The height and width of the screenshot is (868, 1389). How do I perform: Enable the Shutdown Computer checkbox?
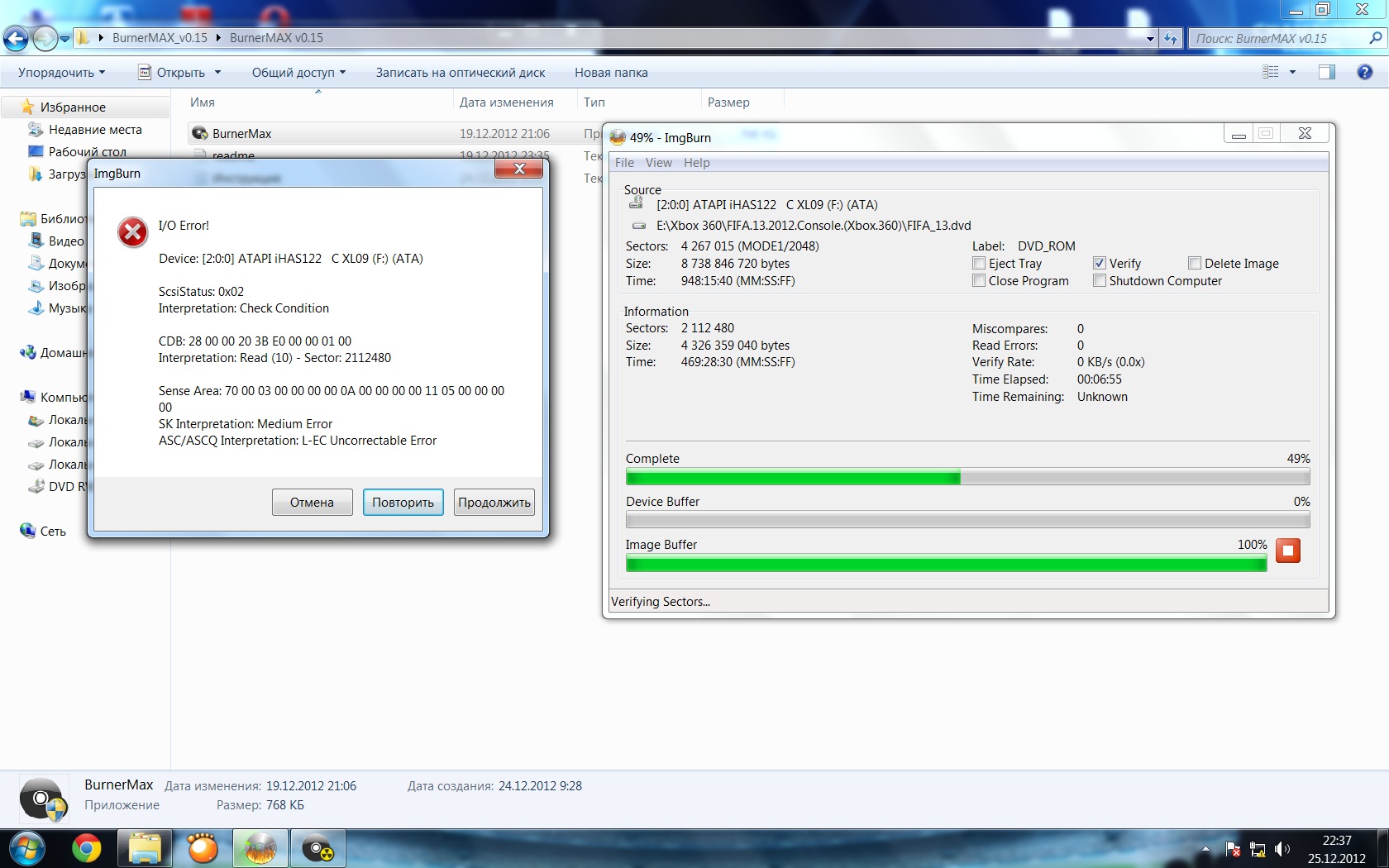pyautogui.click(x=1100, y=280)
